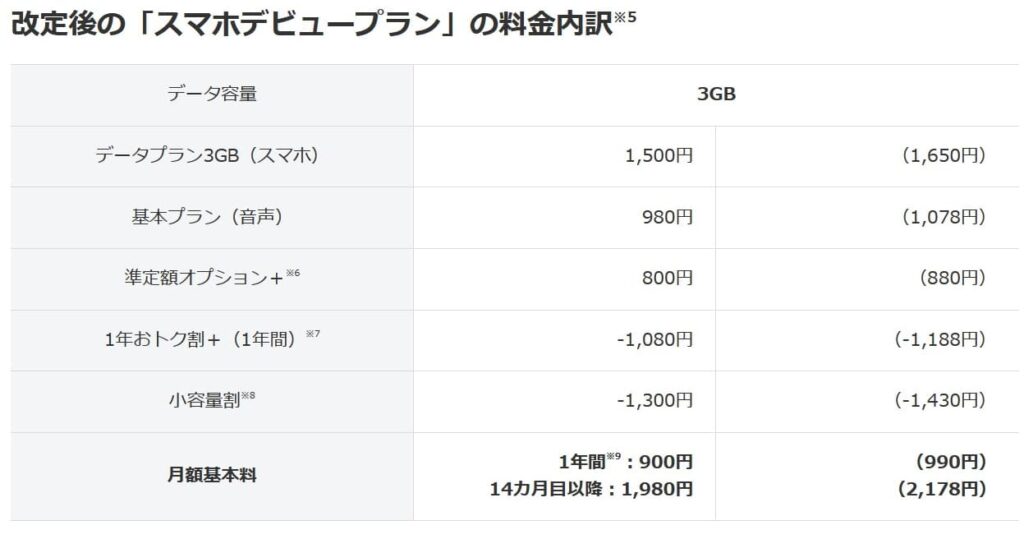Click the 980円 price cell
Viewport: 1024px width, 539px height.
coord(667,217)
